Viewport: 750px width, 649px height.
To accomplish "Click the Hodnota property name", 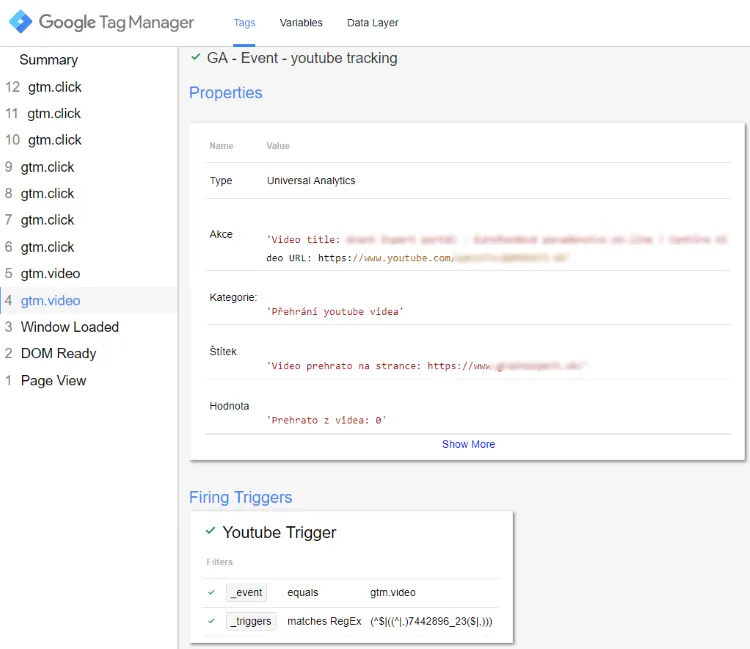I will (229, 406).
